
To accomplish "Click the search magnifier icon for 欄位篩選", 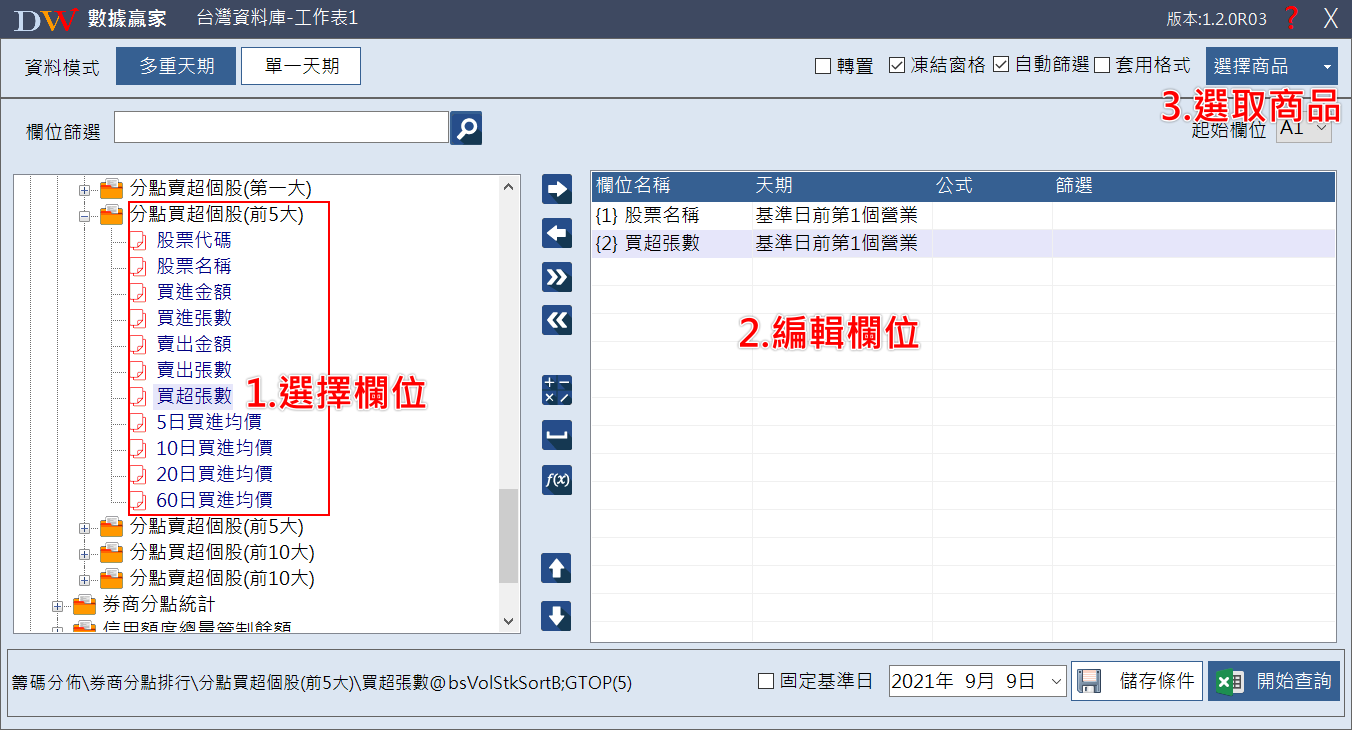I will click(x=466, y=128).
